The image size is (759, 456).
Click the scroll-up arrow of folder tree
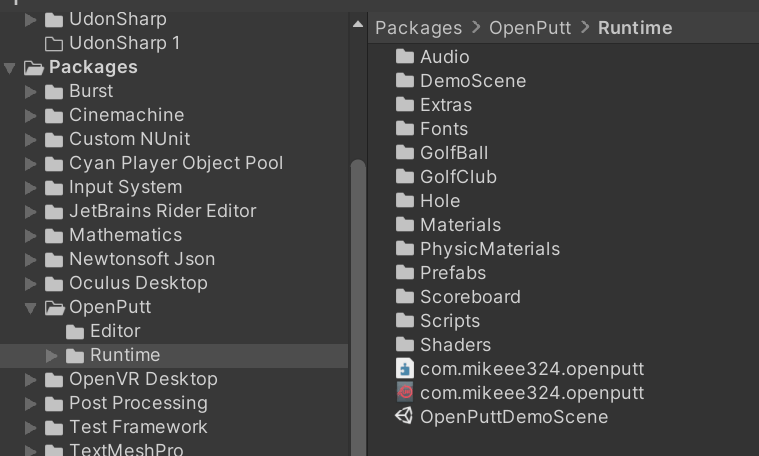pyautogui.click(x=358, y=24)
